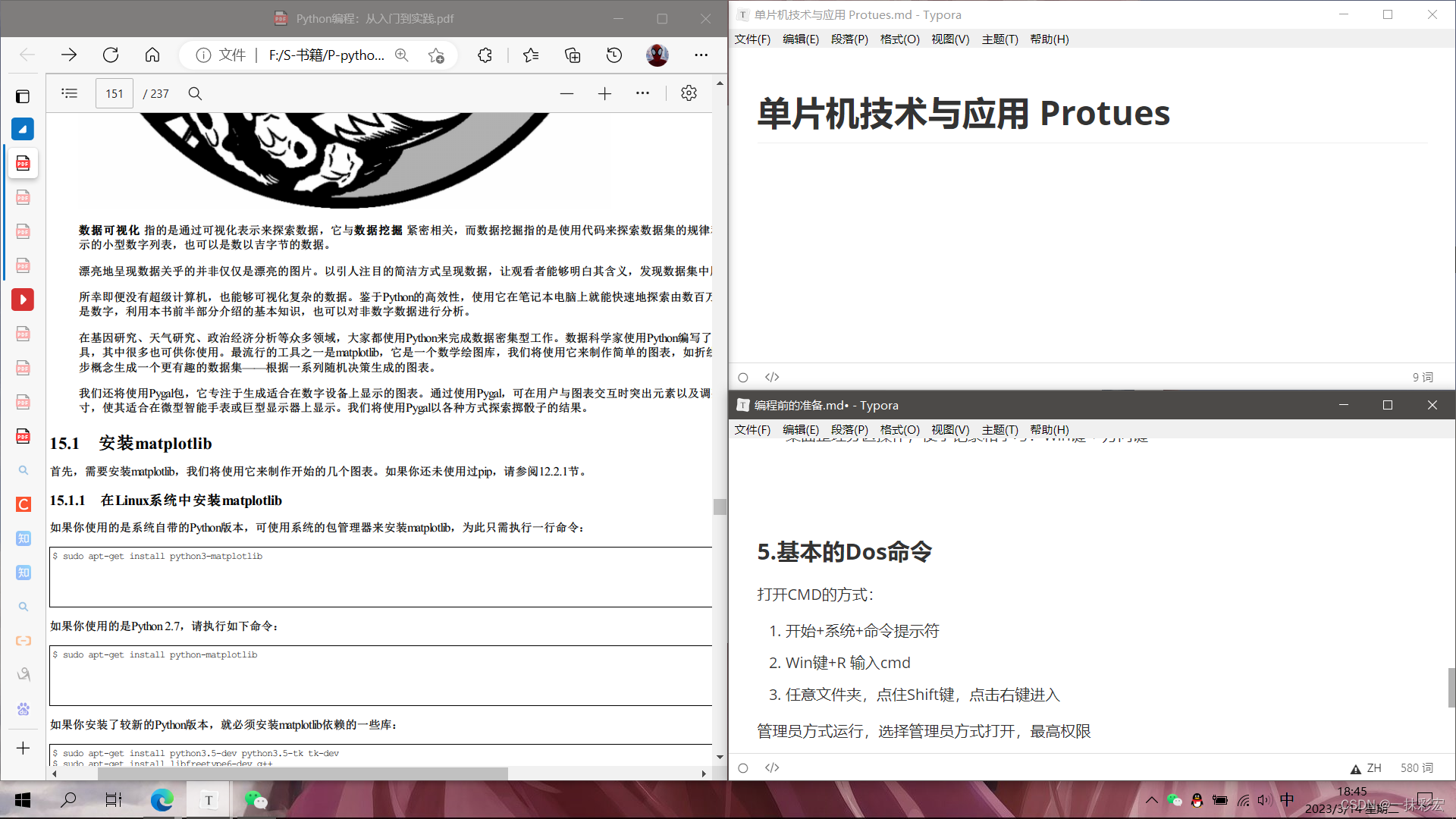1456x819 pixels.
Task: Show hidden system tray icons
Action: pos(1151,800)
